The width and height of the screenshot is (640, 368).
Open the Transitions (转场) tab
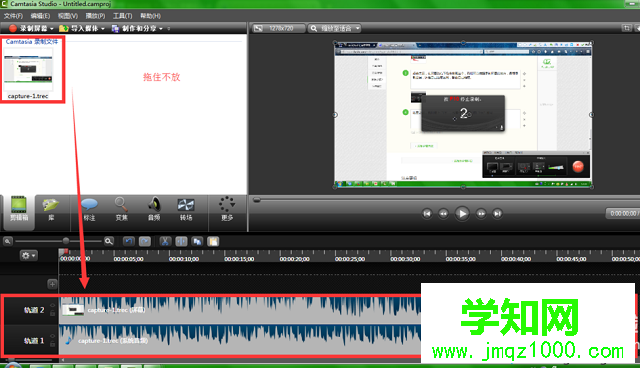(186, 209)
